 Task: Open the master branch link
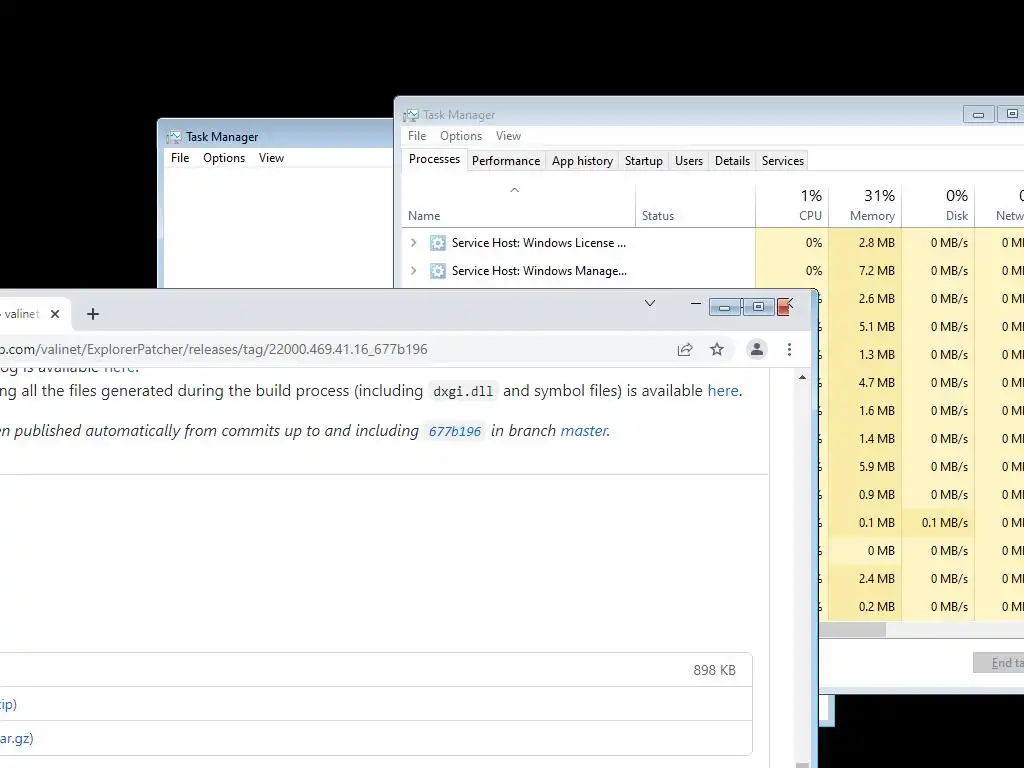click(584, 431)
